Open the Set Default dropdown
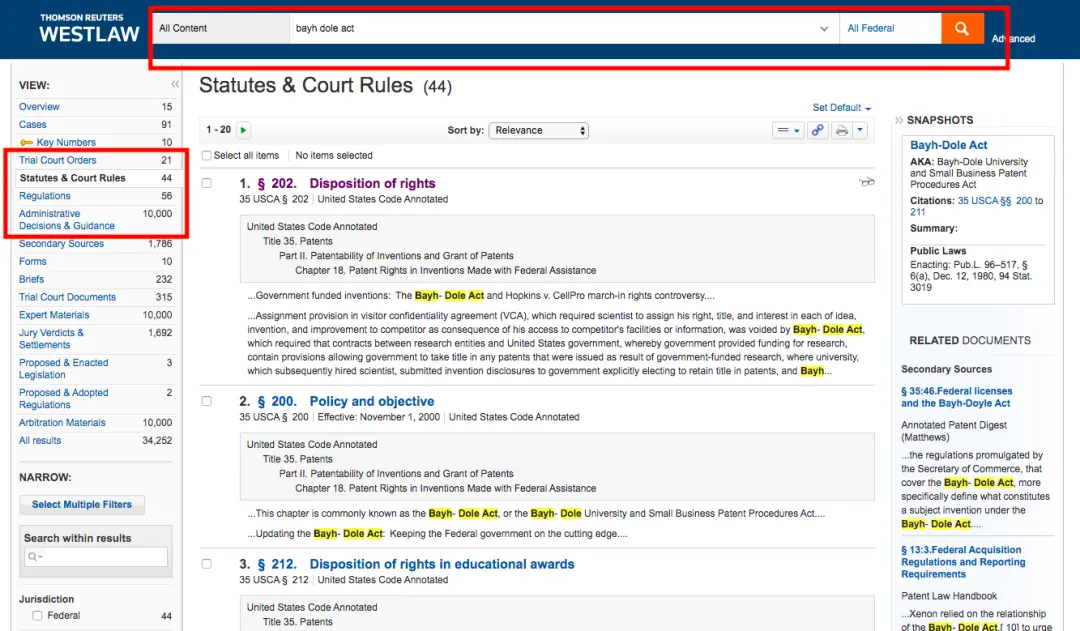The image size is (1080, 631). pyautogui.click(x=842, y=107)
